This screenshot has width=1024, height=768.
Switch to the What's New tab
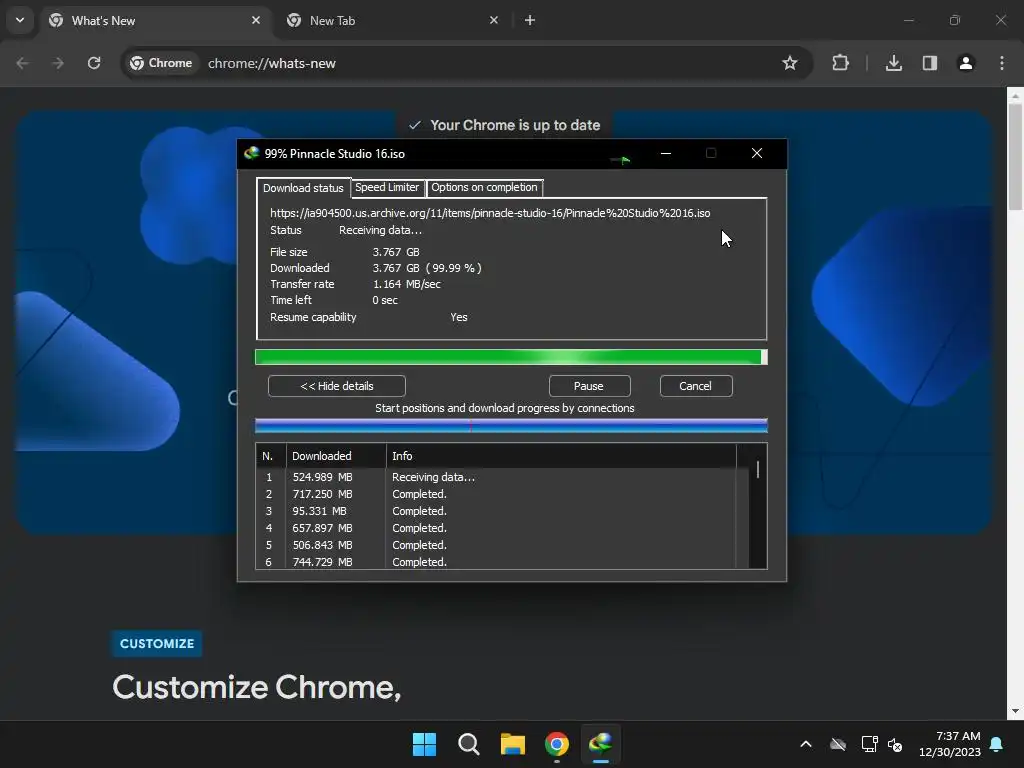click(x=154, y=20)
